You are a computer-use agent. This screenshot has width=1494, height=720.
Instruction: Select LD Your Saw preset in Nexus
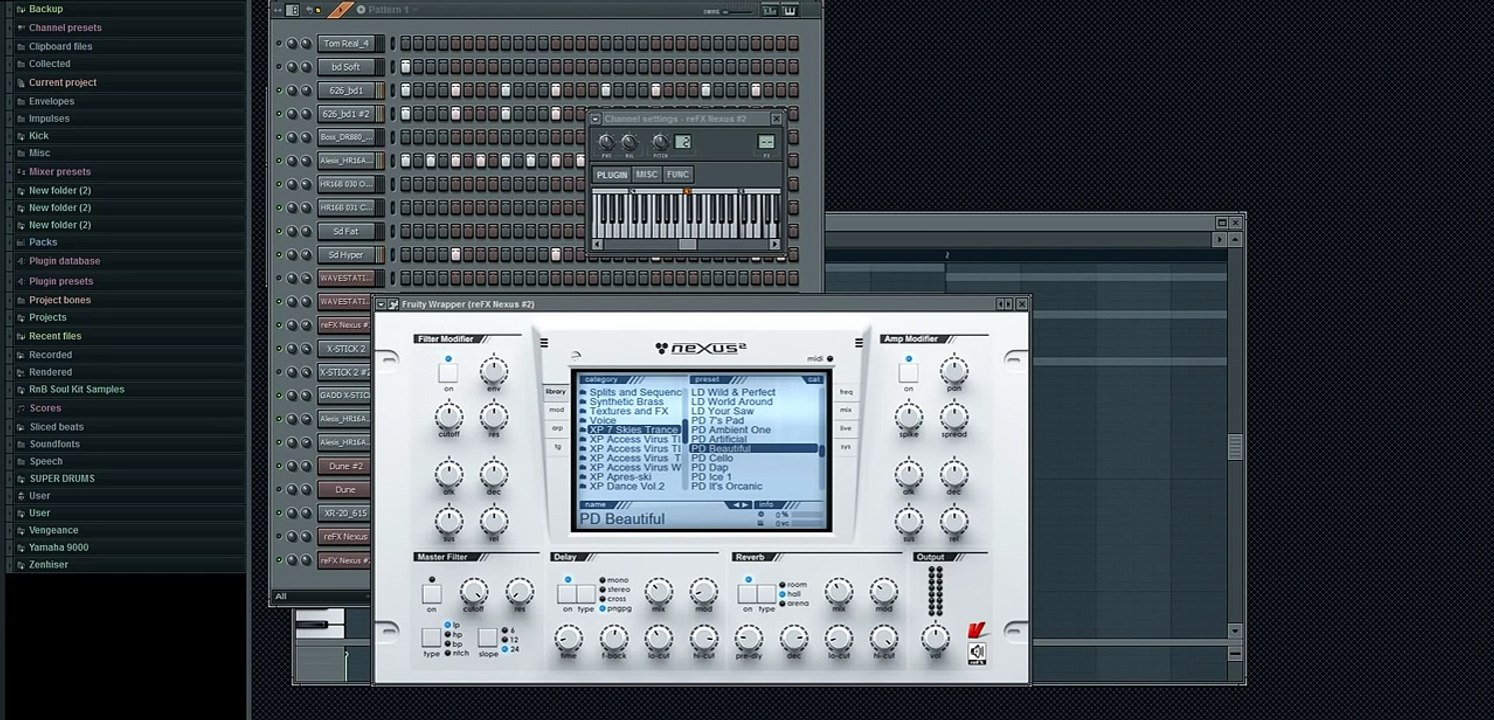722,411
